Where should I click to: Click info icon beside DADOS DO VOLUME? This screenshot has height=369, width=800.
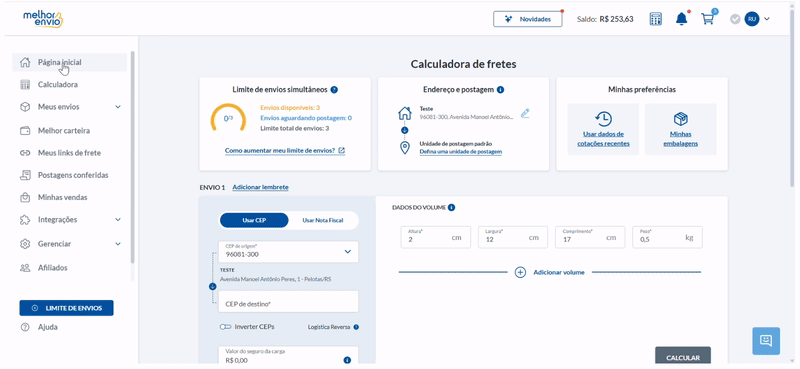(452, 208)
